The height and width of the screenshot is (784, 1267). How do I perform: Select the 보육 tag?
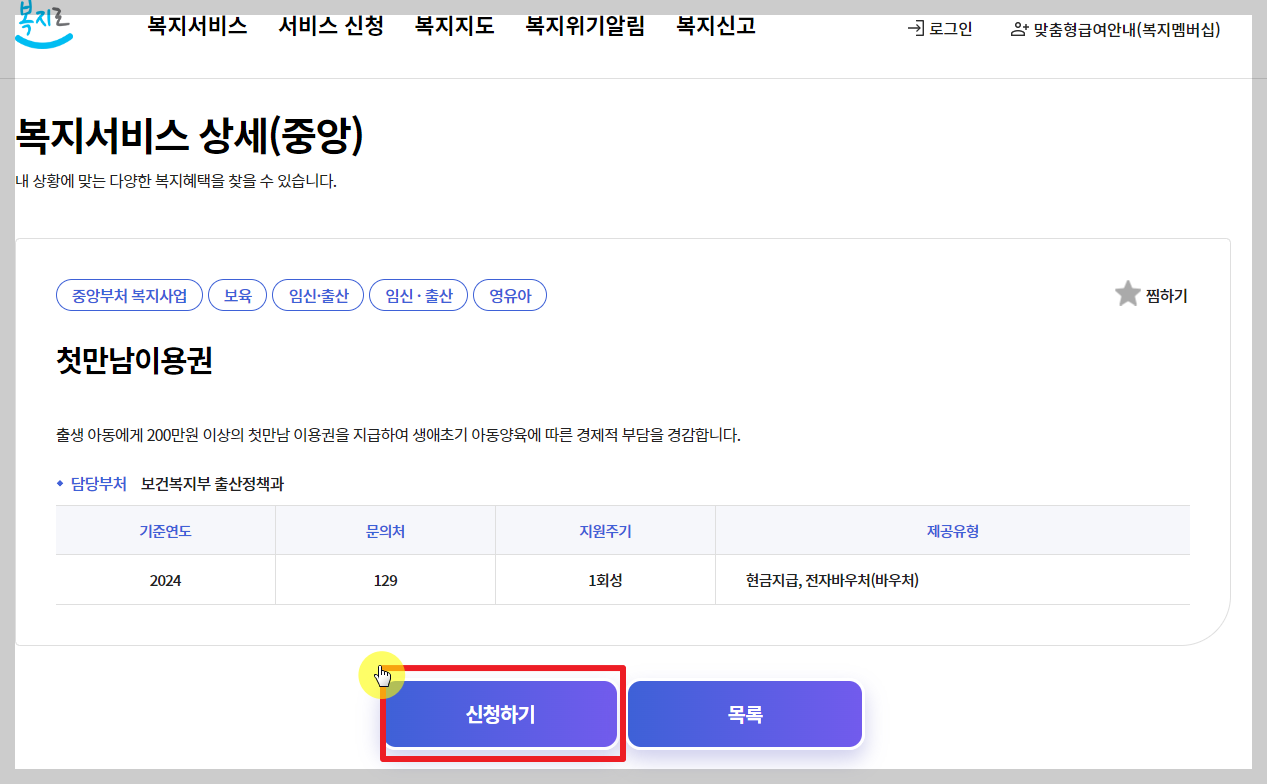pos(238,296)
